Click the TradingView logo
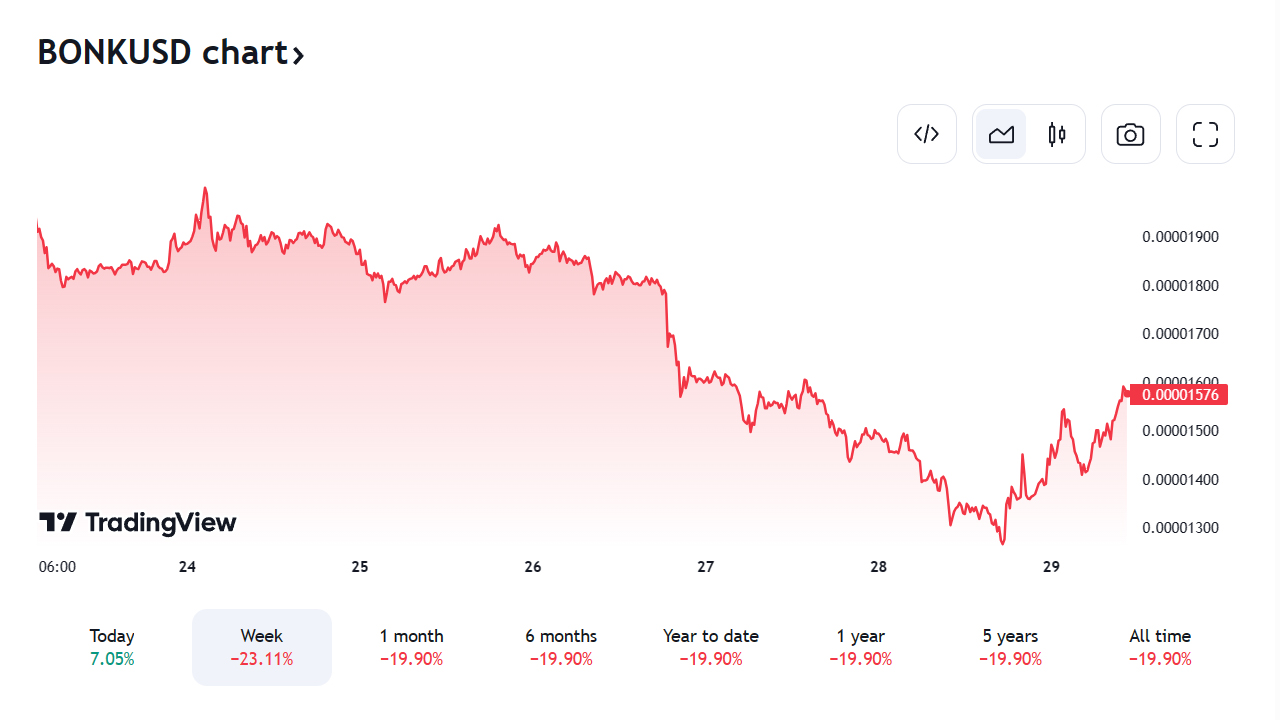Image resolution: width=1280 pixels, height=720 pixels. coord(138,522)
